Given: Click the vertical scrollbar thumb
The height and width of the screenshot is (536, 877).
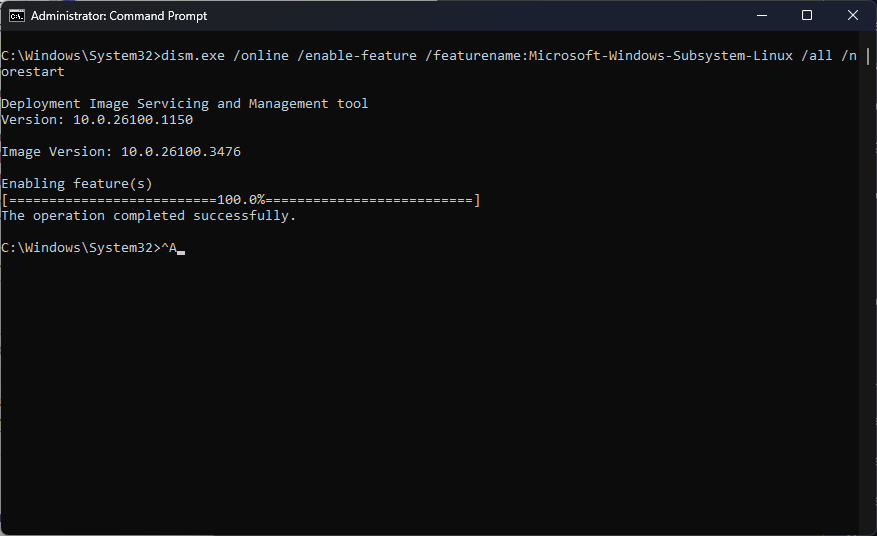Looking at the screenshot, I should pos(868,56).
